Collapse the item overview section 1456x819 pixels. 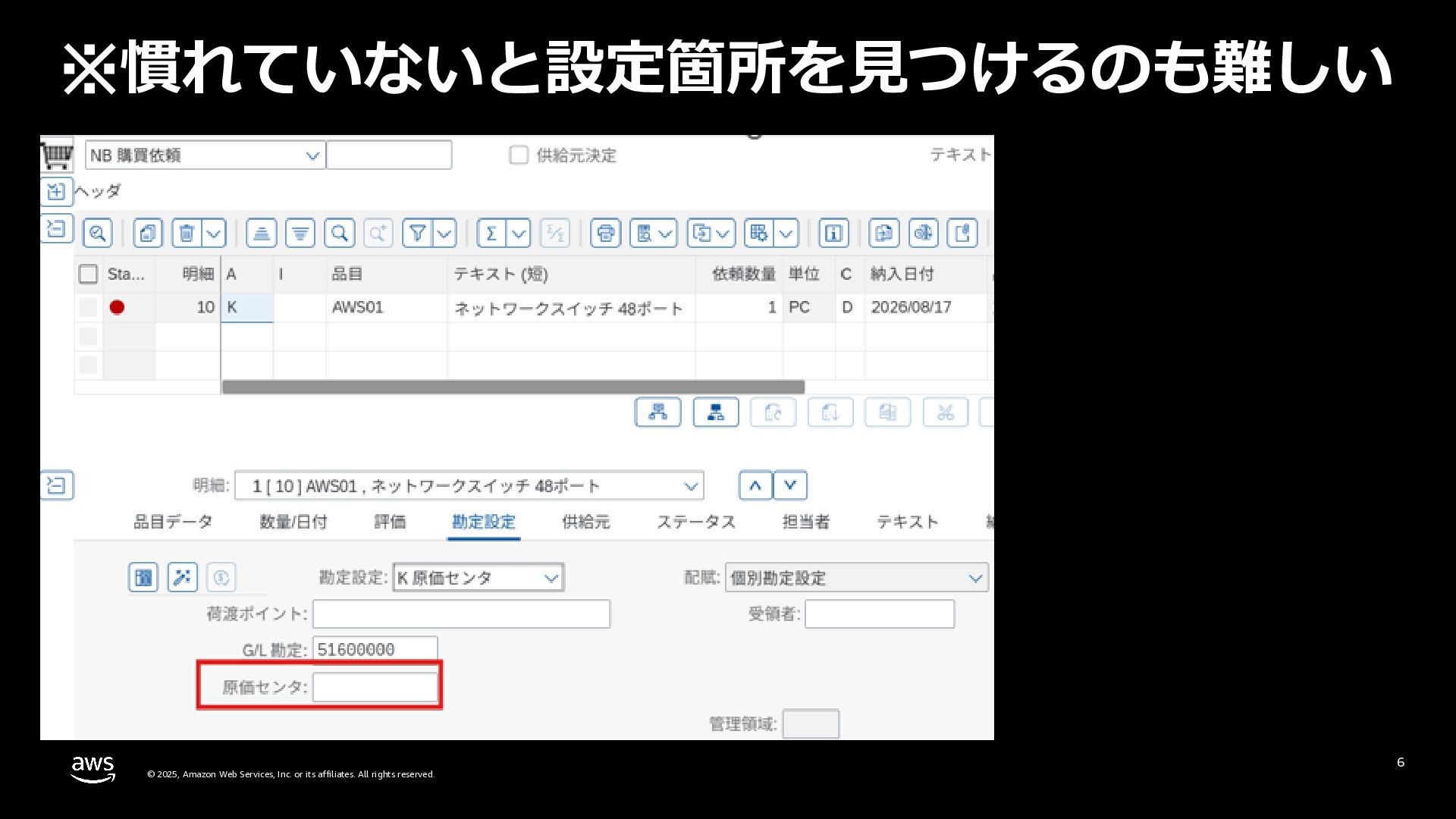tap(57, 228)
